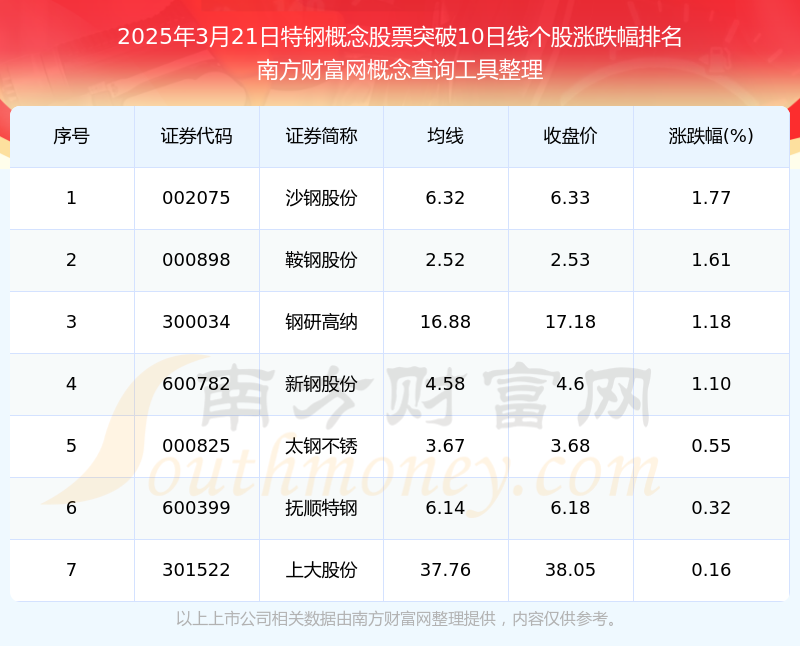Click serial number in 新钢股份 row

coord(71,384)
